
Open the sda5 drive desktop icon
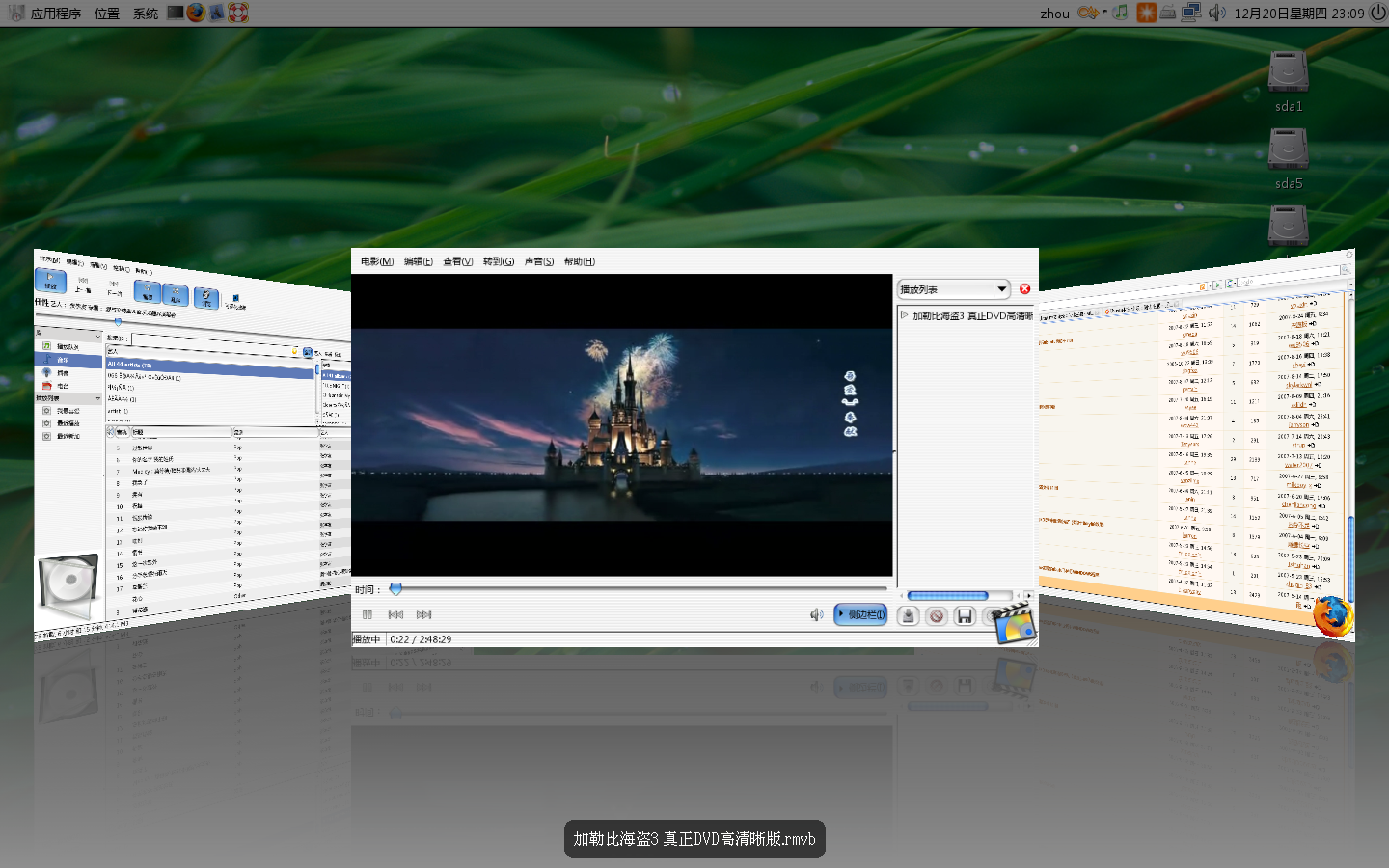click(x=1289, y=158)
